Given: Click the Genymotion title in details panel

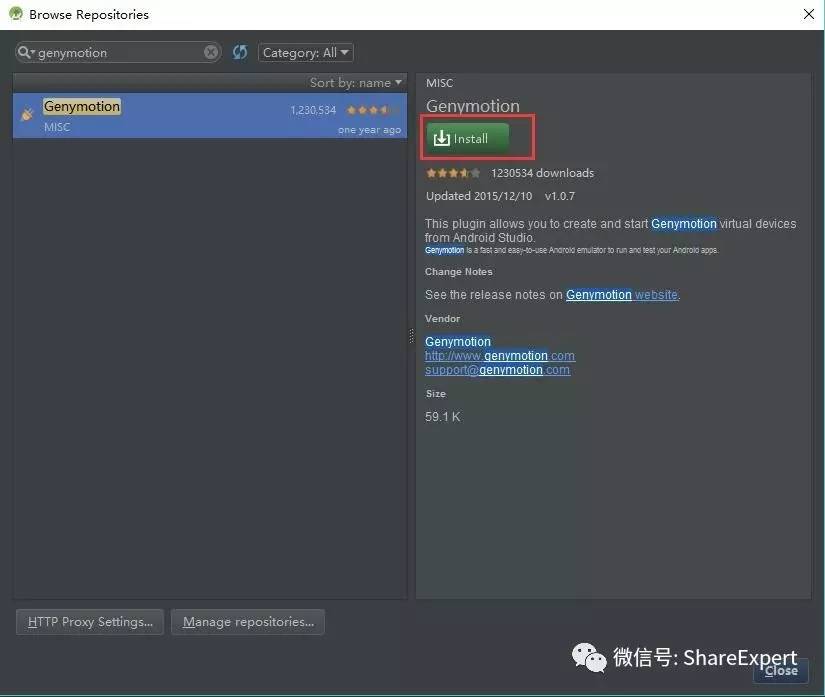Looking at the screenshot, I should [x=472, y=106].
